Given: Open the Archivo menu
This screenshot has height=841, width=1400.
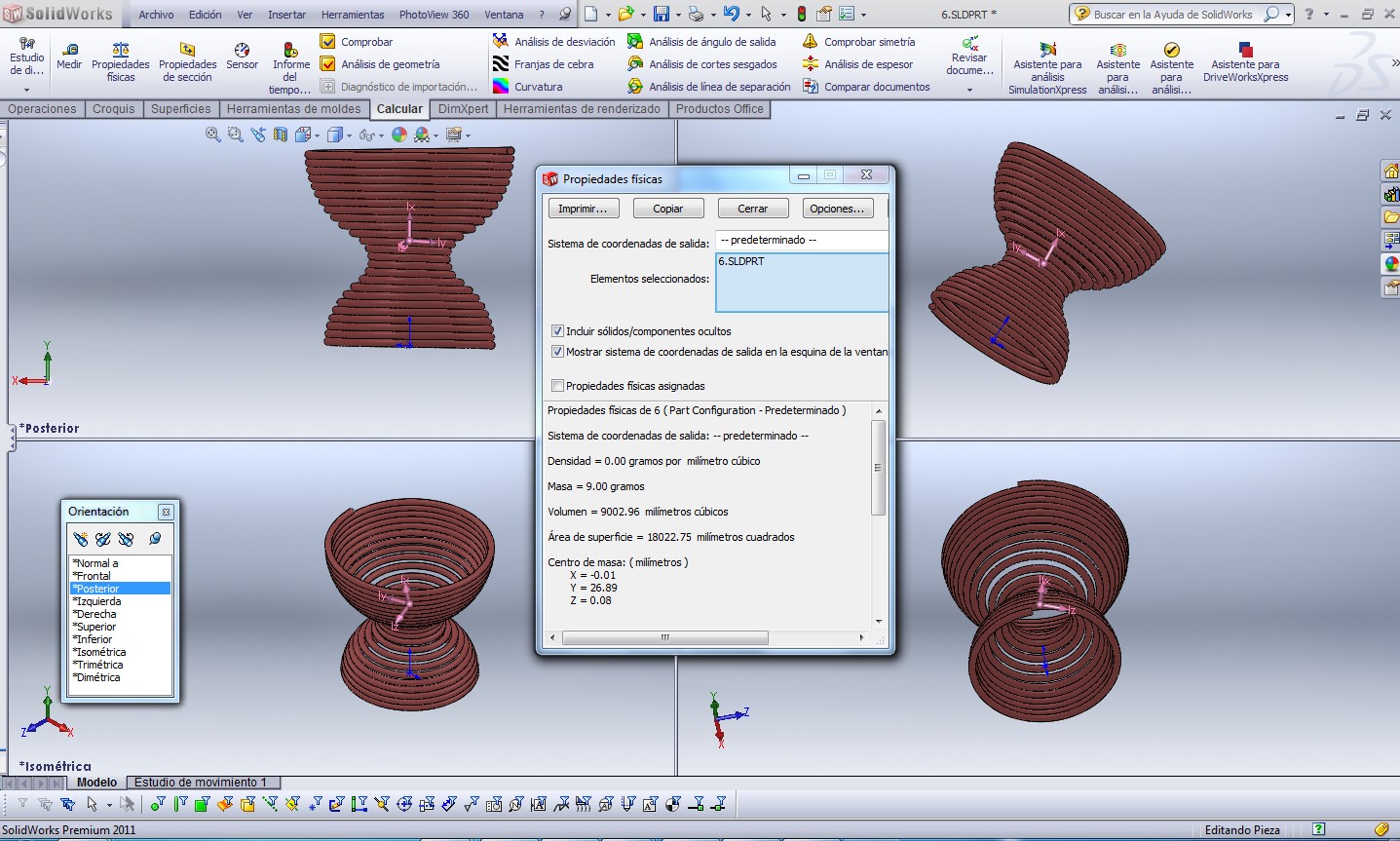Looking at the screenshot, I should pyautogui.click(x=156, y=15).
